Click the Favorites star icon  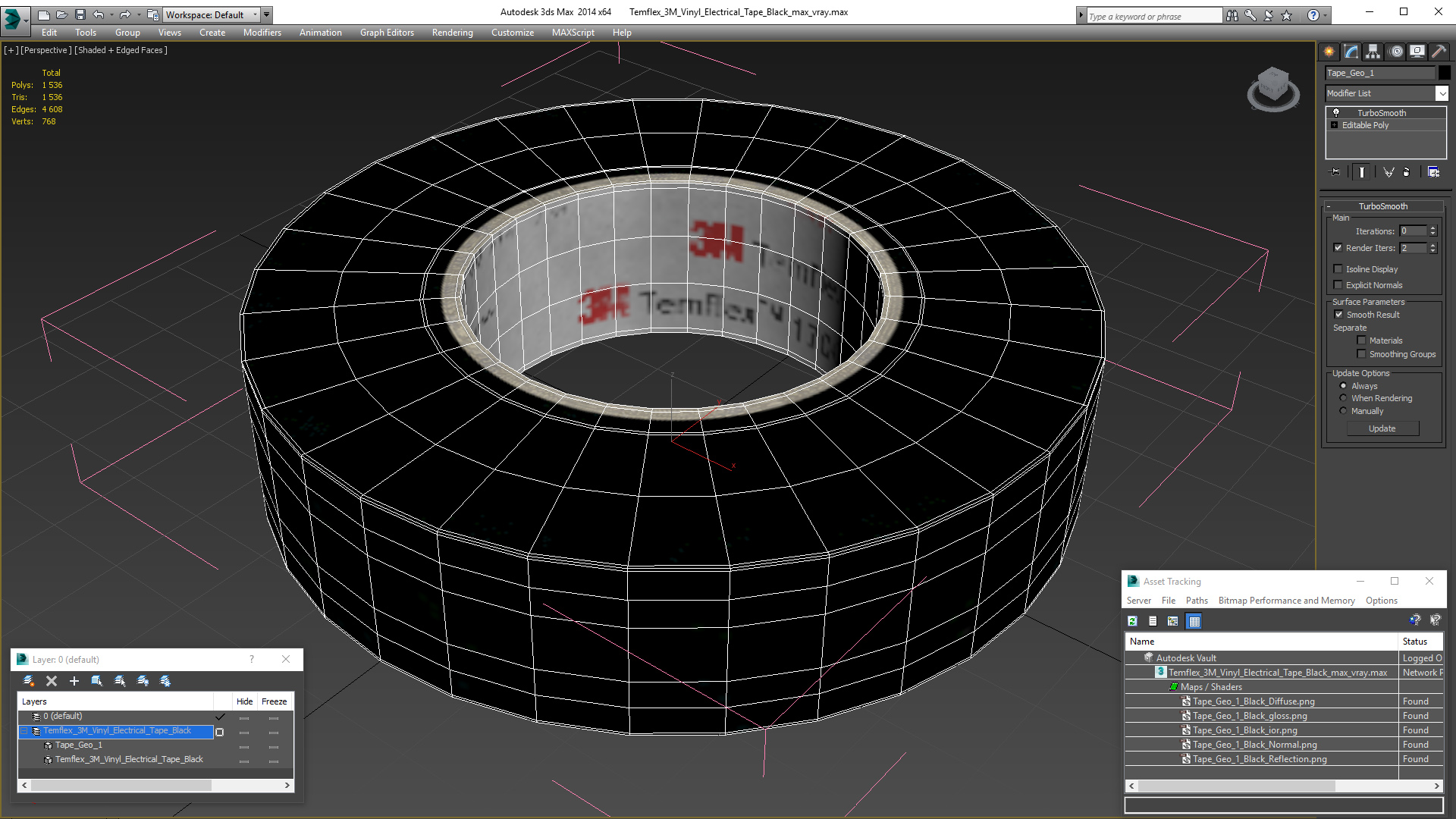pos(1287,15)
